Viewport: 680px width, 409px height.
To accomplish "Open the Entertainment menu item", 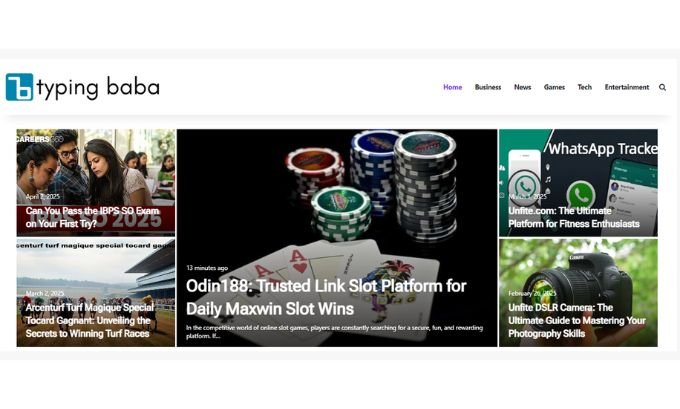I will pyautogui.click(x=627, y=87).
